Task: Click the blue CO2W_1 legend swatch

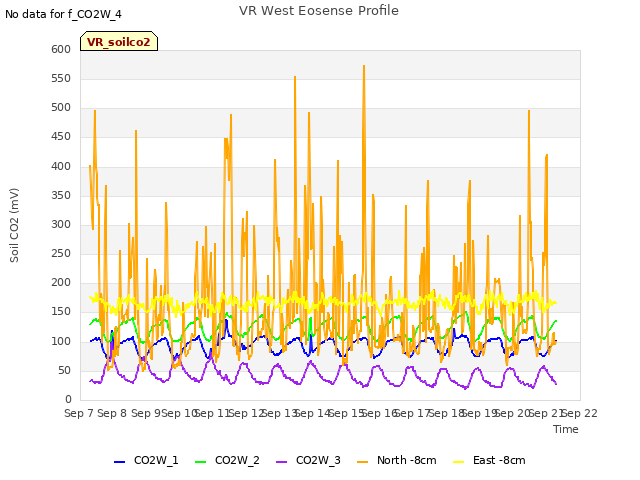Action: (x=119, y=462)
